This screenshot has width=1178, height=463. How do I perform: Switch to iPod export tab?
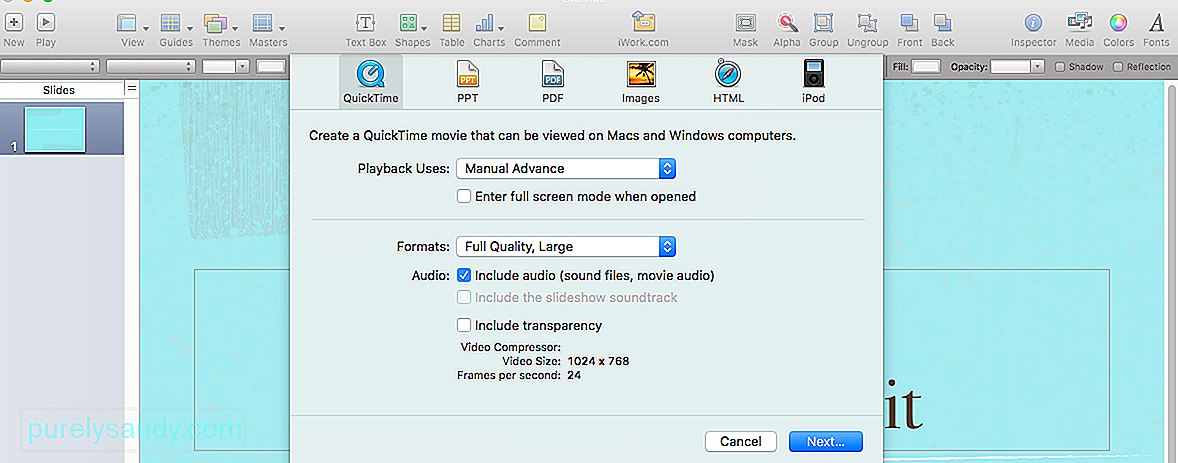point(814,82)
